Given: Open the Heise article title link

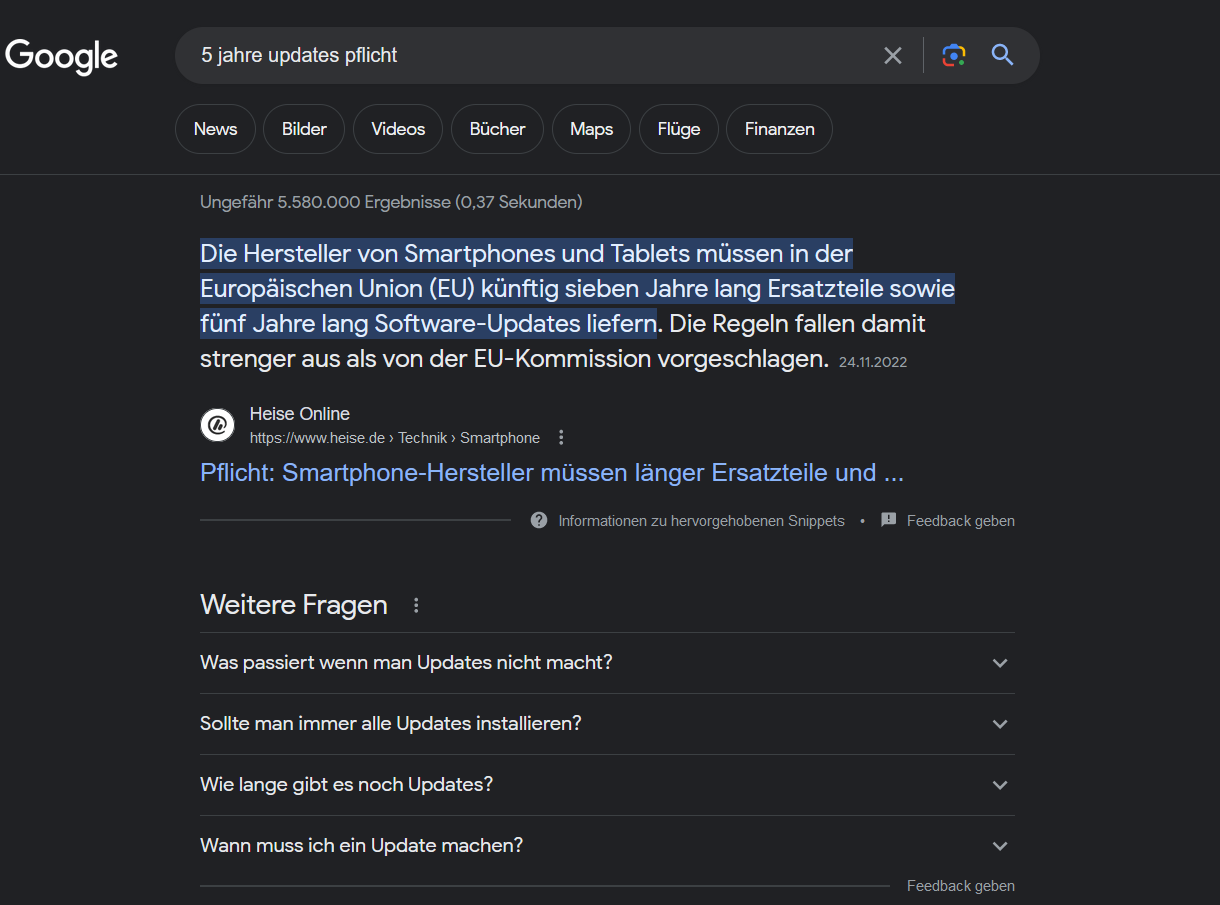Looking at the screenshot, I should pyautogui.click(x=552, y=473).
